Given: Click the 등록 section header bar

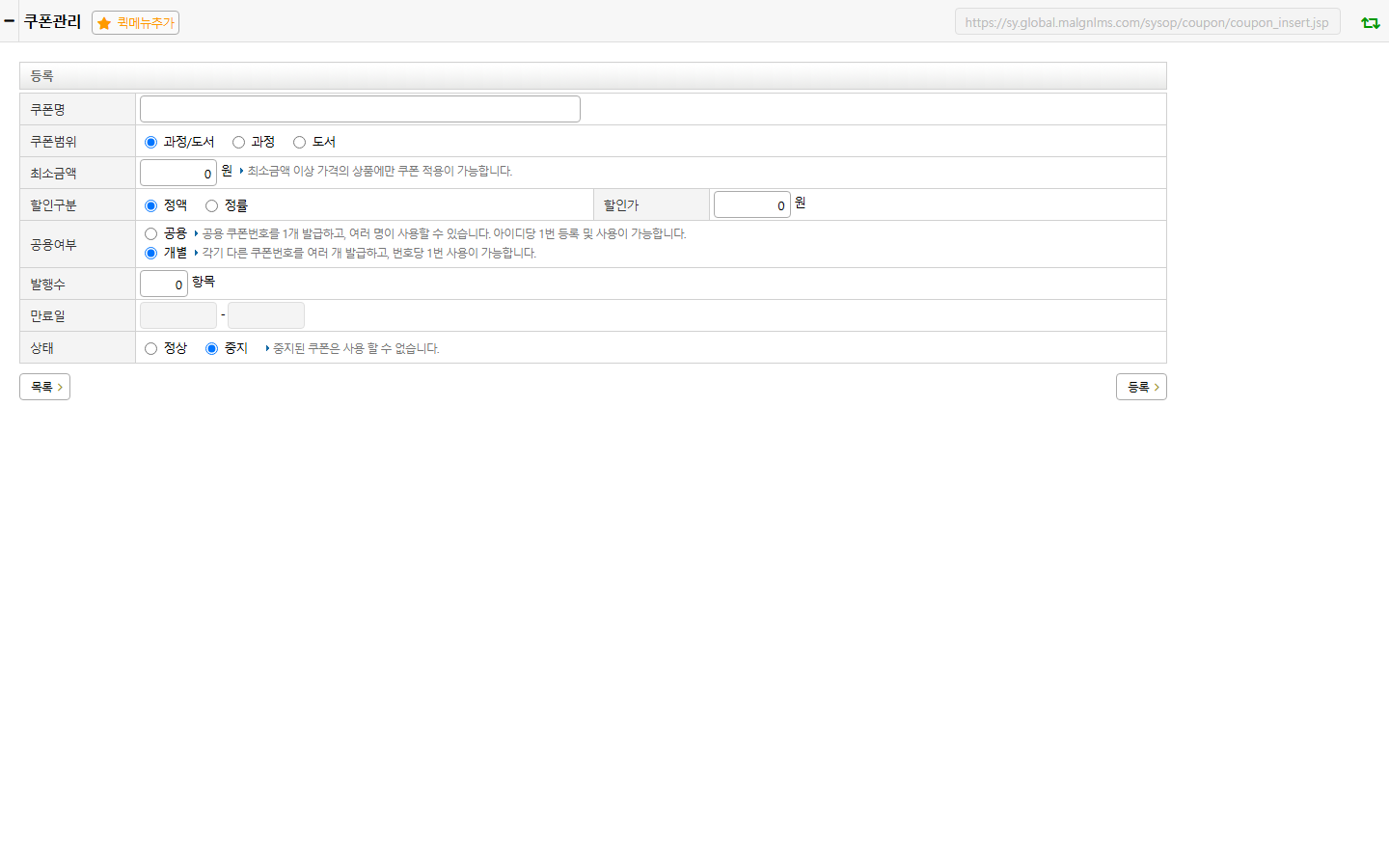Looking at the screenshot, I should (x=593, y=75).
